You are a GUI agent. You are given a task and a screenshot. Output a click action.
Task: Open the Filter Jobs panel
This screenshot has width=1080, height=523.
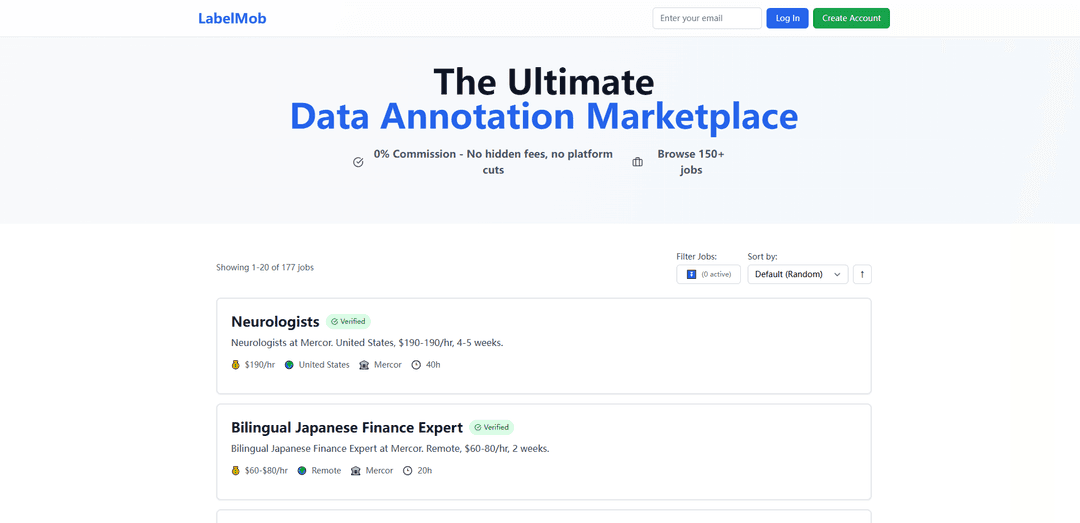coord(708,274)
